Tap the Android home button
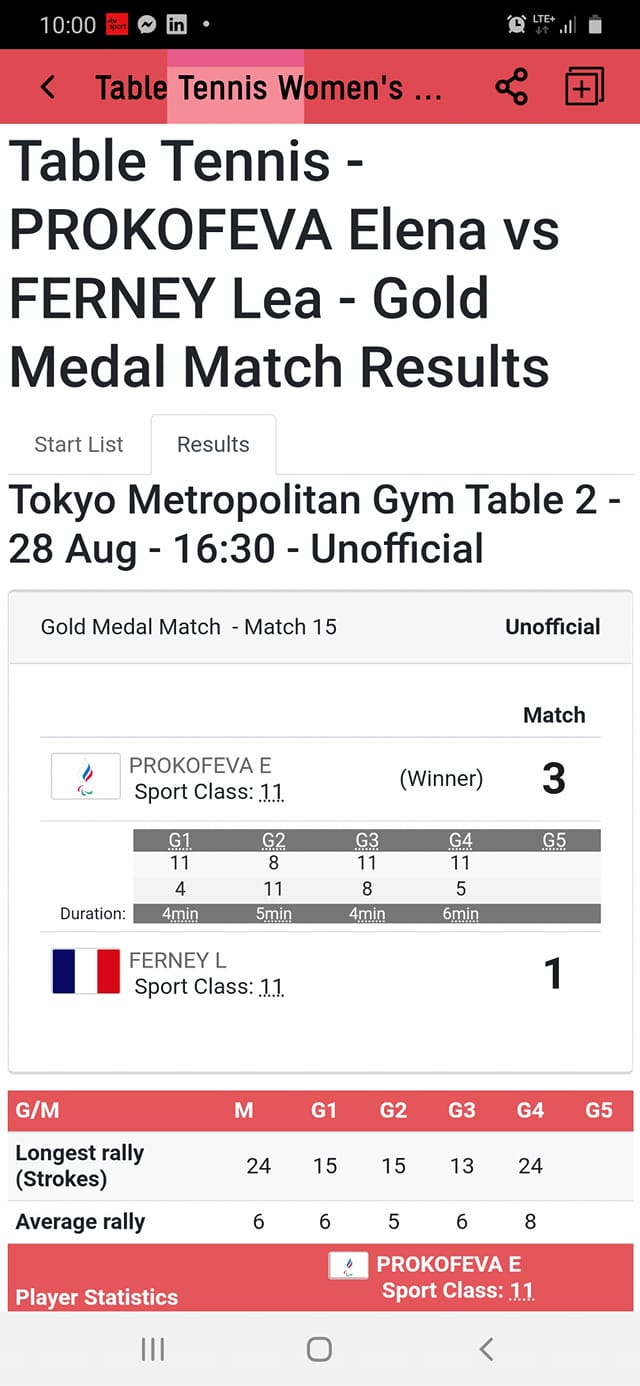The width and height of the screenshot is (640, 1386). coord(319,1349)
